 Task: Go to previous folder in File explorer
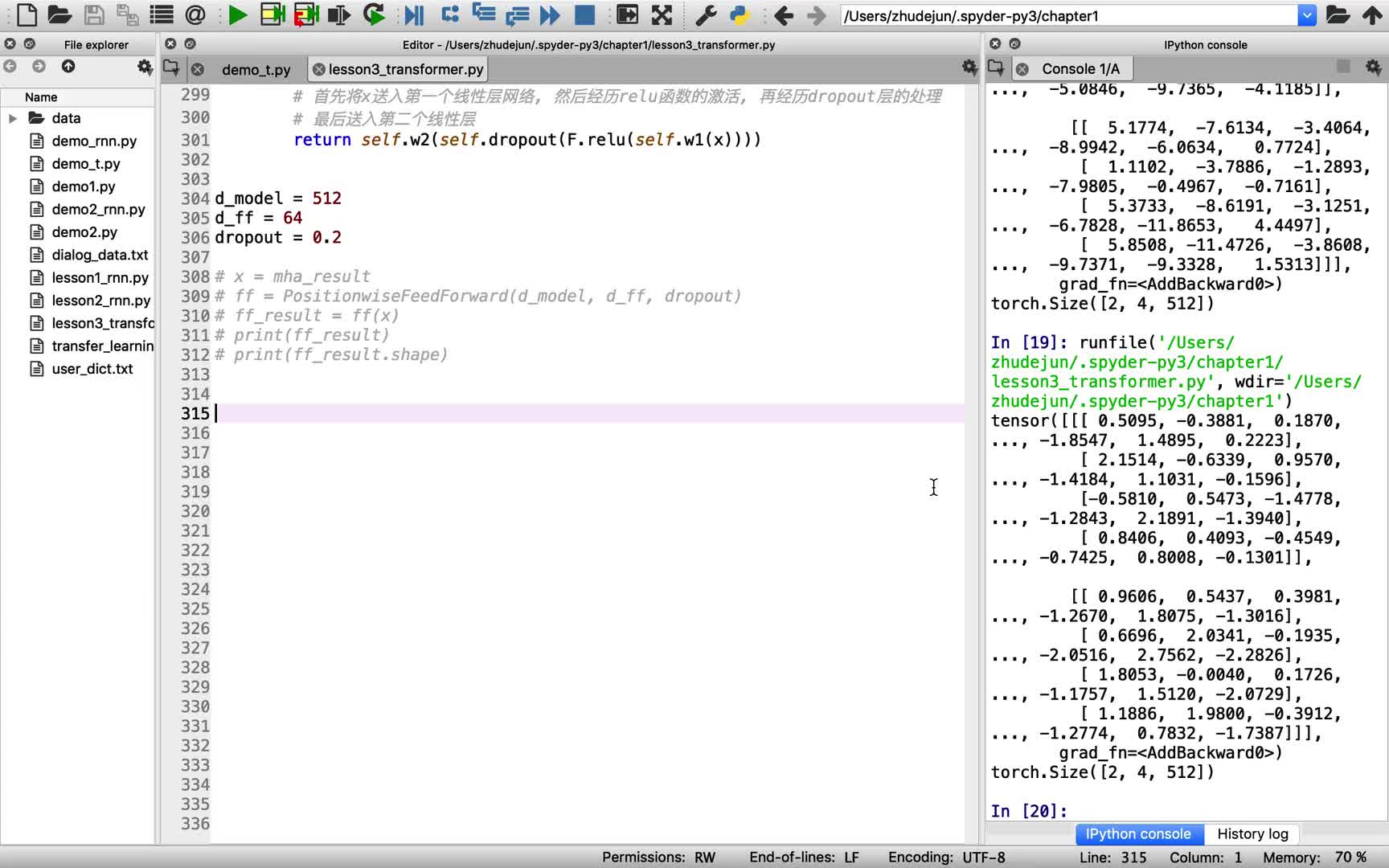(x=10, y=67)
